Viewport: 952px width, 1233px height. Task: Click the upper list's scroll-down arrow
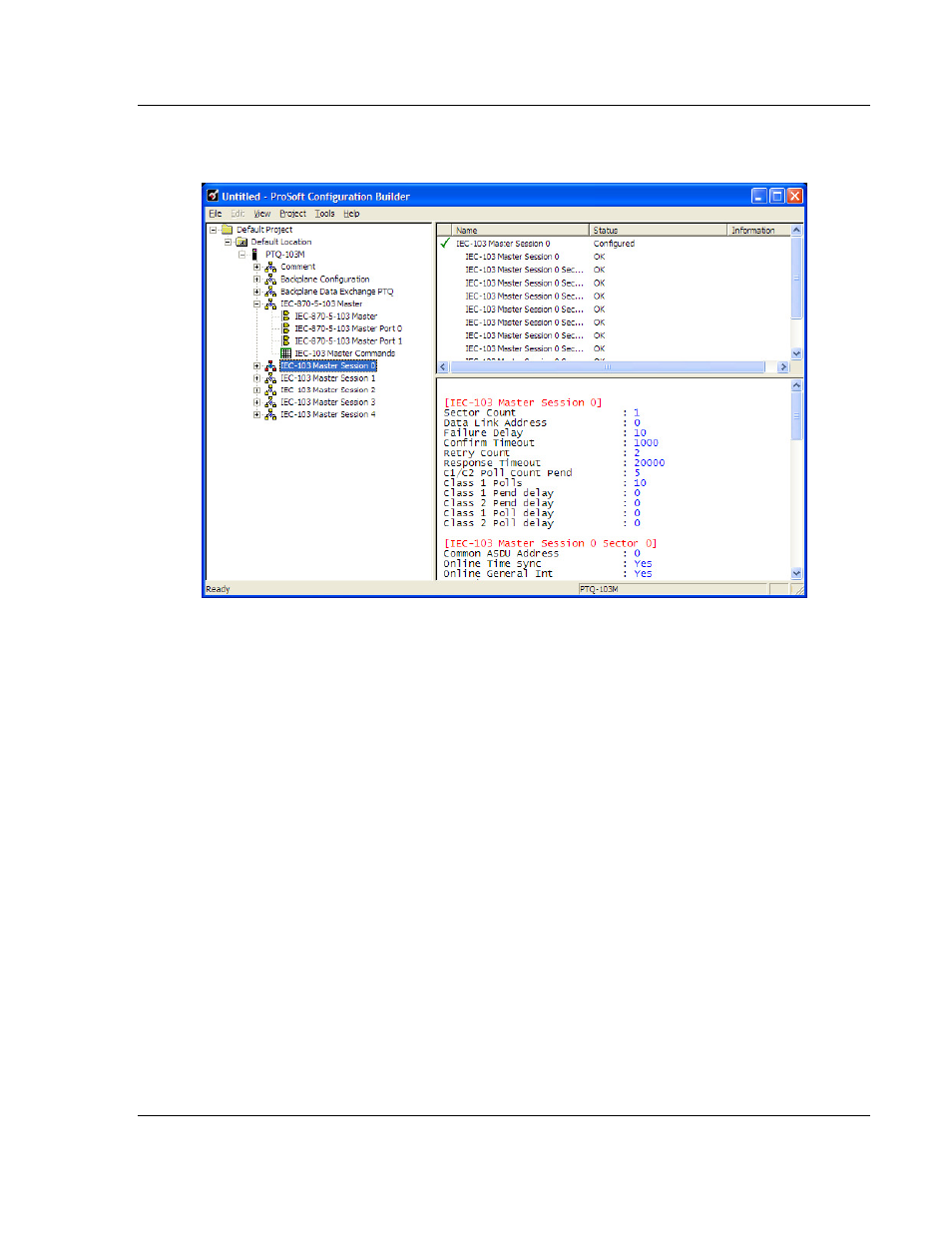[x=796, y=353]
